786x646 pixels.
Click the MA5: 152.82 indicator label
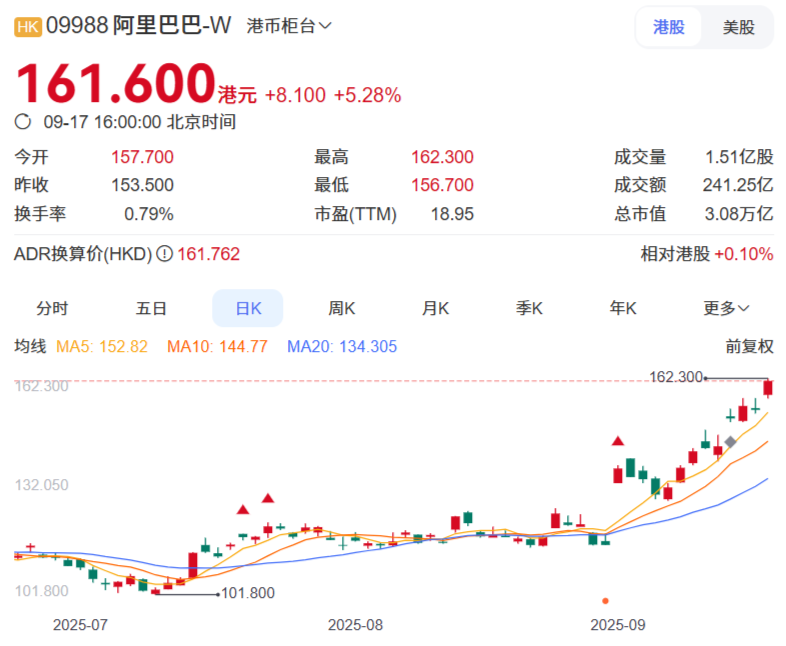pos(102,346)
